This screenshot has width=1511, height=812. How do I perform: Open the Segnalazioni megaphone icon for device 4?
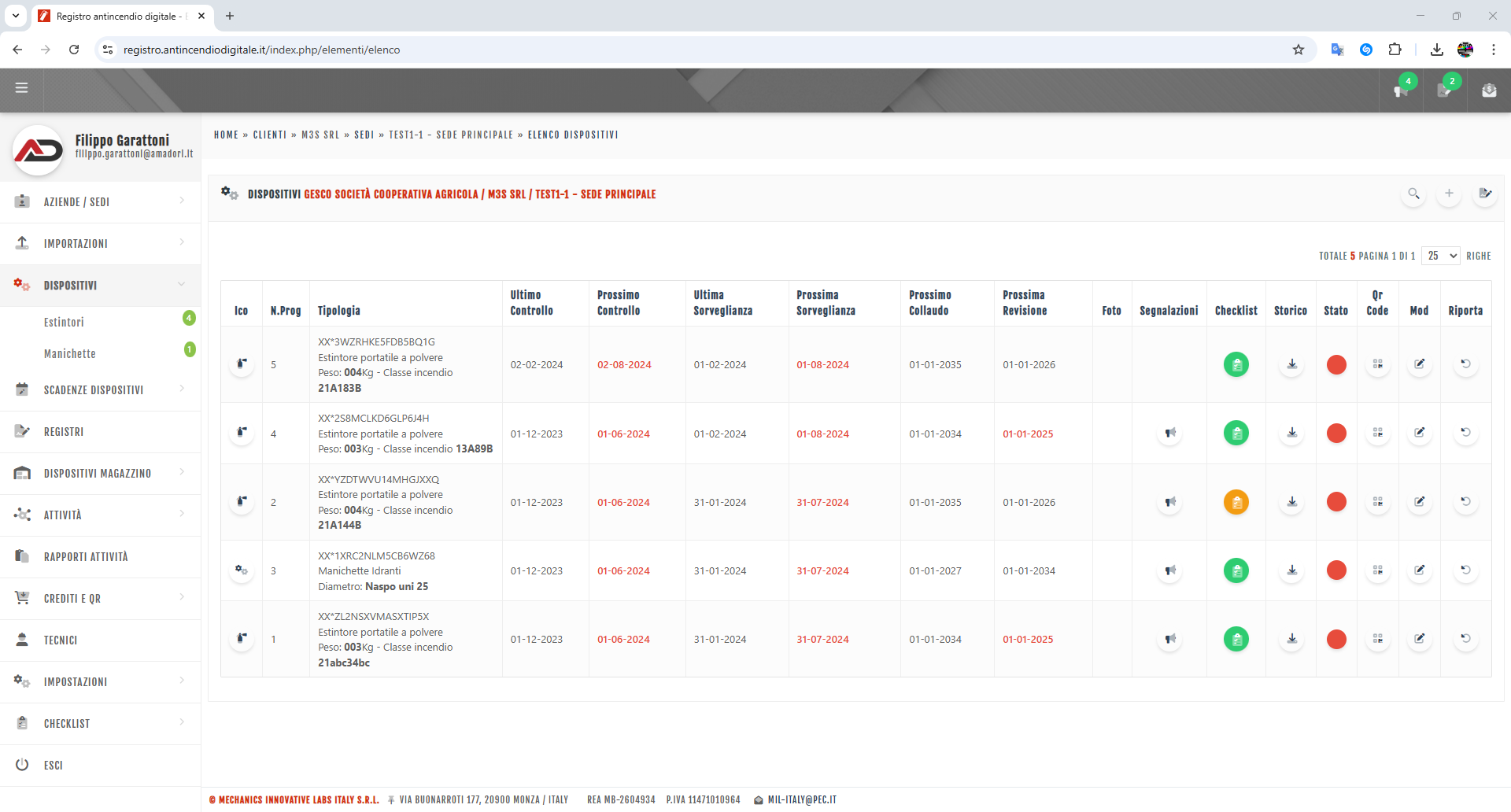(1170, 433)
